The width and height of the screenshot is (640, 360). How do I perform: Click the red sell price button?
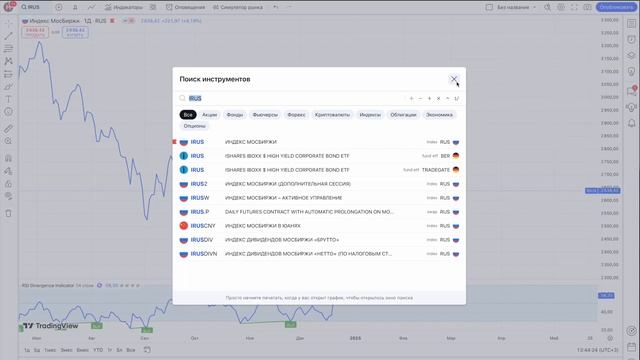click(x=35, y=32)
